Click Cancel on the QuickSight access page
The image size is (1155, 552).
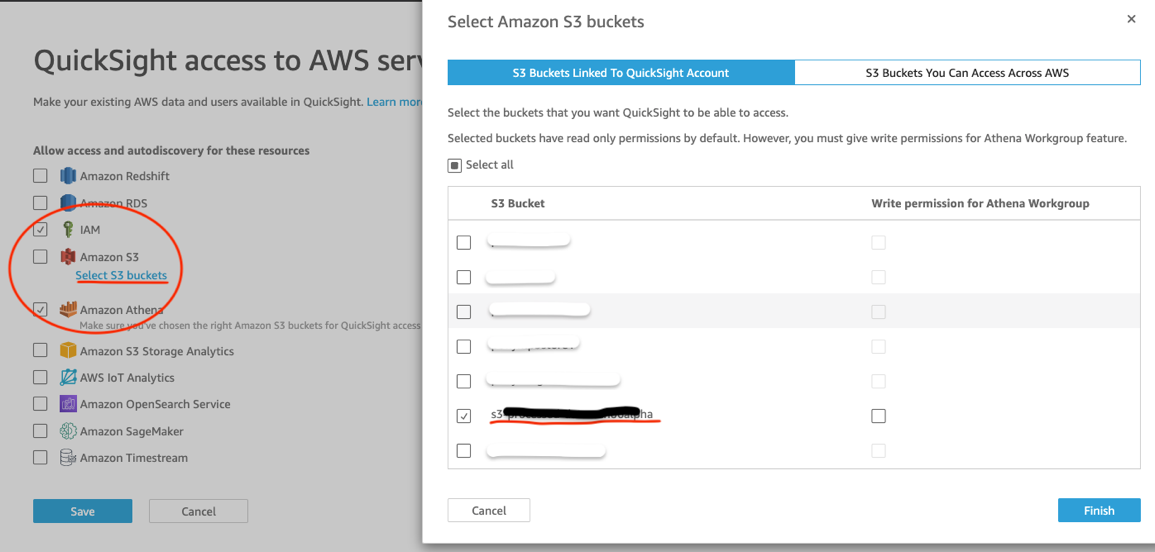click(x=198, y=511)
